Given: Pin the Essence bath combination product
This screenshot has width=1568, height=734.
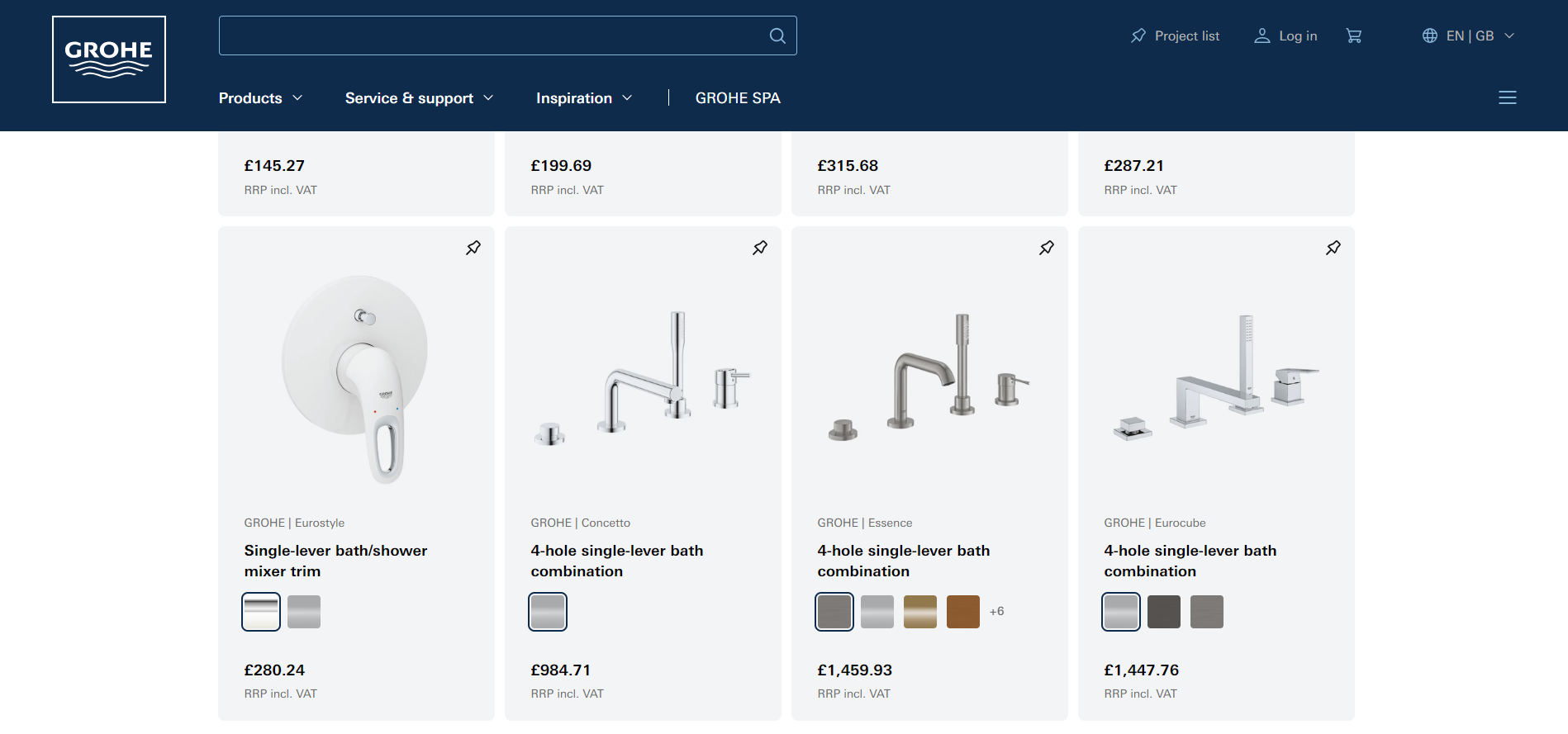Looking at the screenshot, I should (1046, 247).
